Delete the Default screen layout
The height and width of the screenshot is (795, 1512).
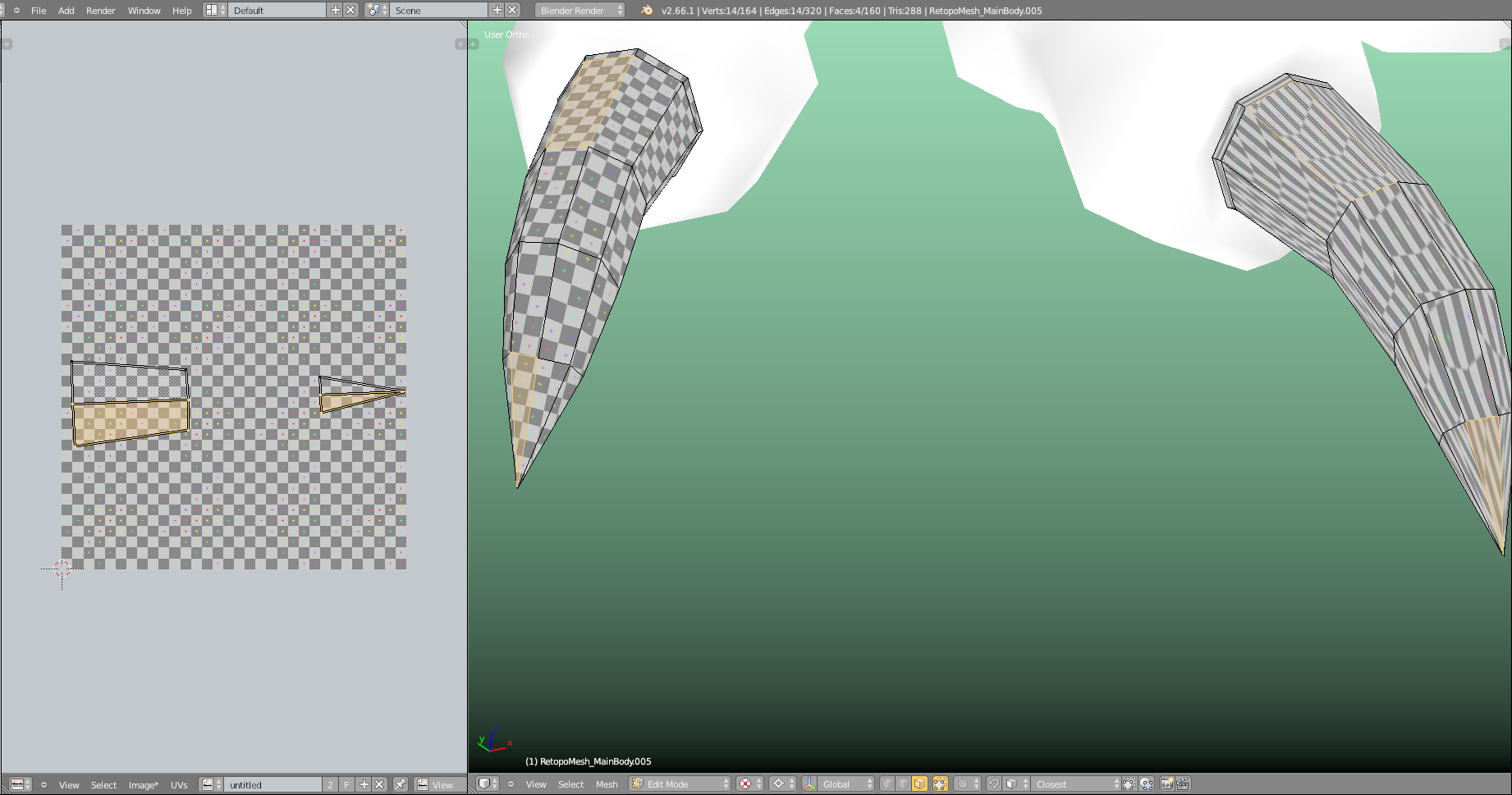[351, 10]
